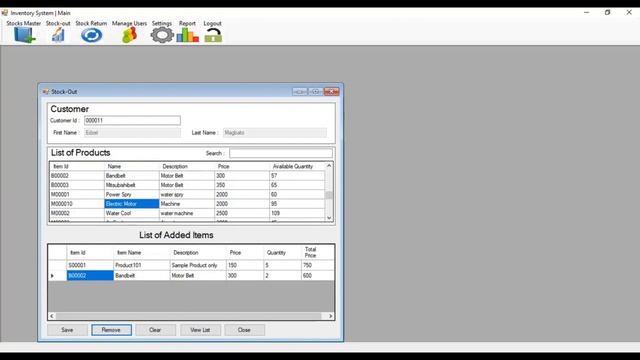Click the products list scroll up arrow
640x360 pixels.
(x=329, y=166)
